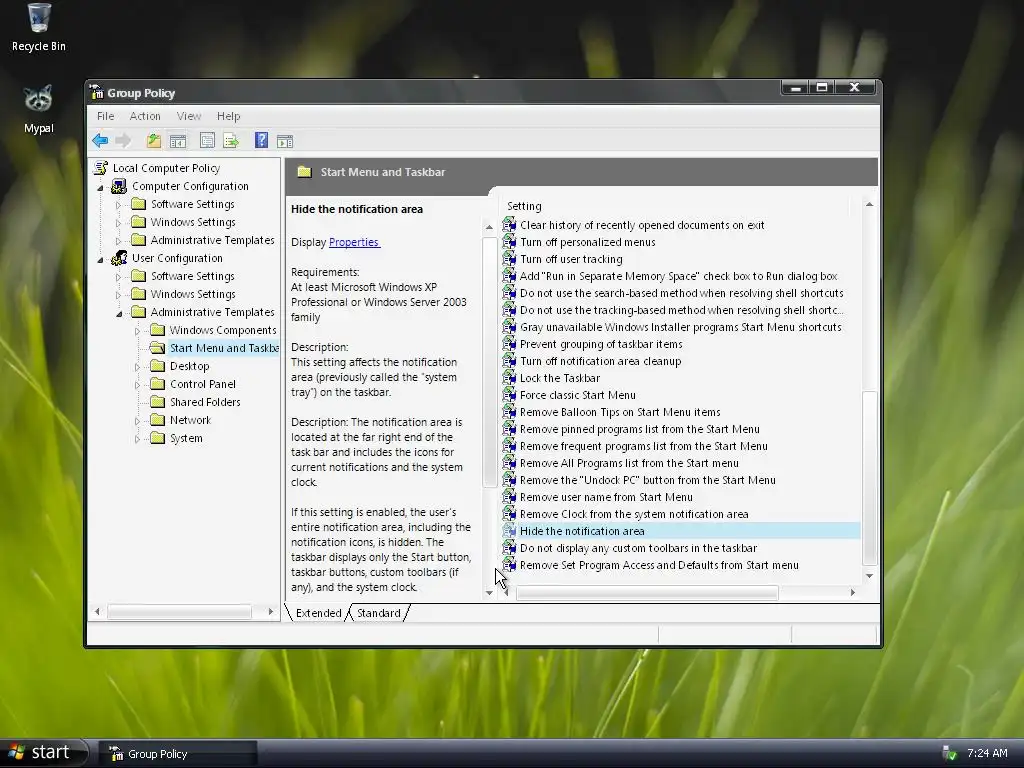Toggle Show/Hide Console Tree toolbar icon
Viewport: 1024px width, 768px height.
tap(178, 140)
